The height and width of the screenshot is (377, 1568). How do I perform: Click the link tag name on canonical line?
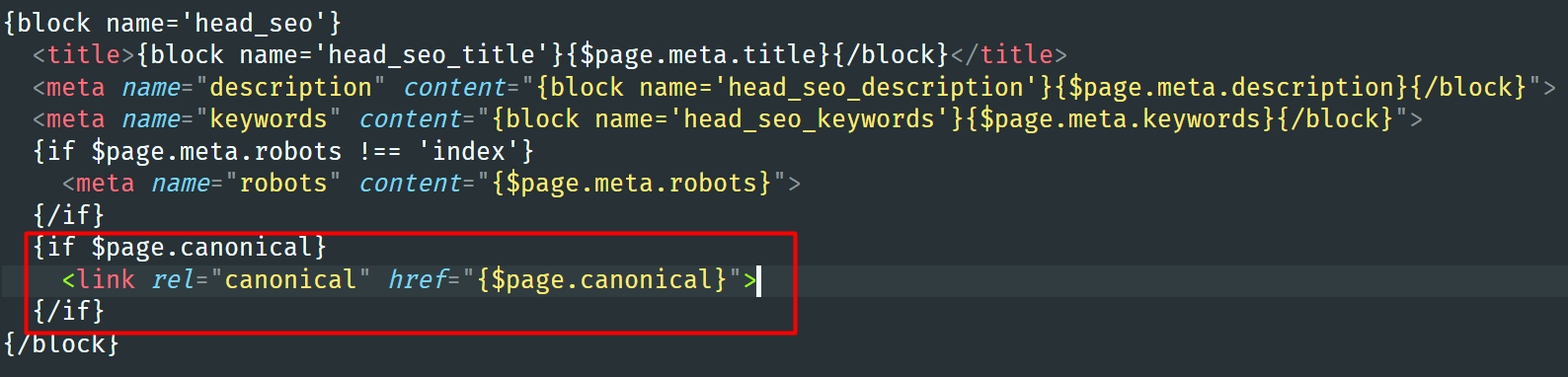click(x=106, y=280)
